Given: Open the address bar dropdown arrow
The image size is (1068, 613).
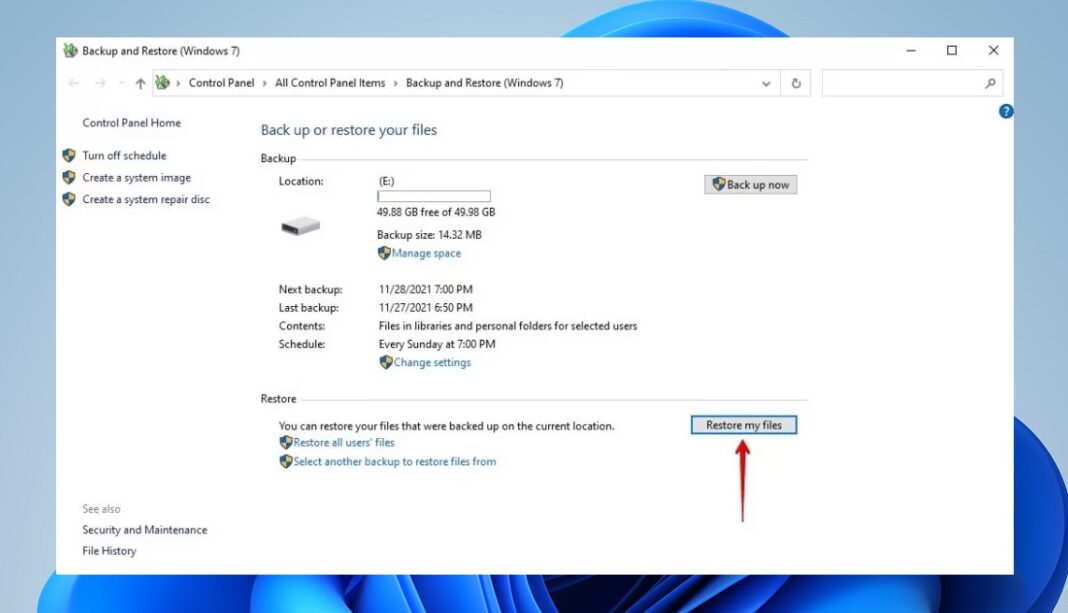Looking at the screenshot, I should 766,83.
